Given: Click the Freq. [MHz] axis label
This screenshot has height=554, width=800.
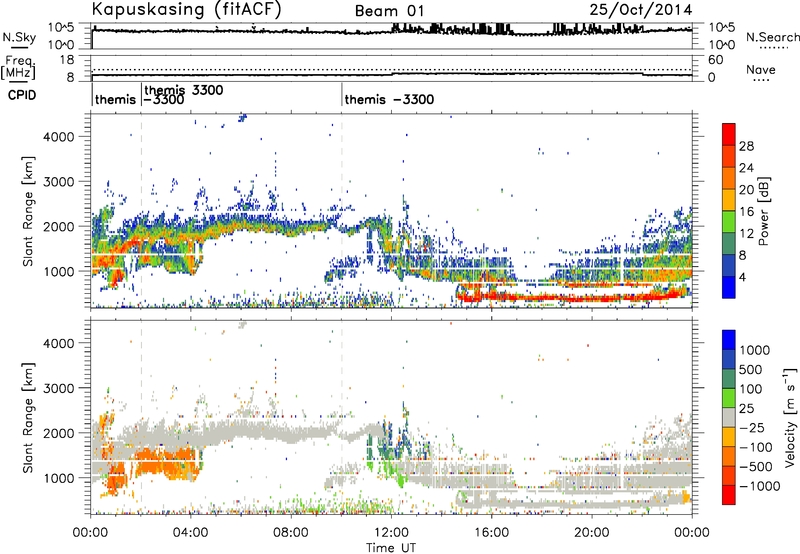Looking at the screenshot, I should tap(19, 68).
